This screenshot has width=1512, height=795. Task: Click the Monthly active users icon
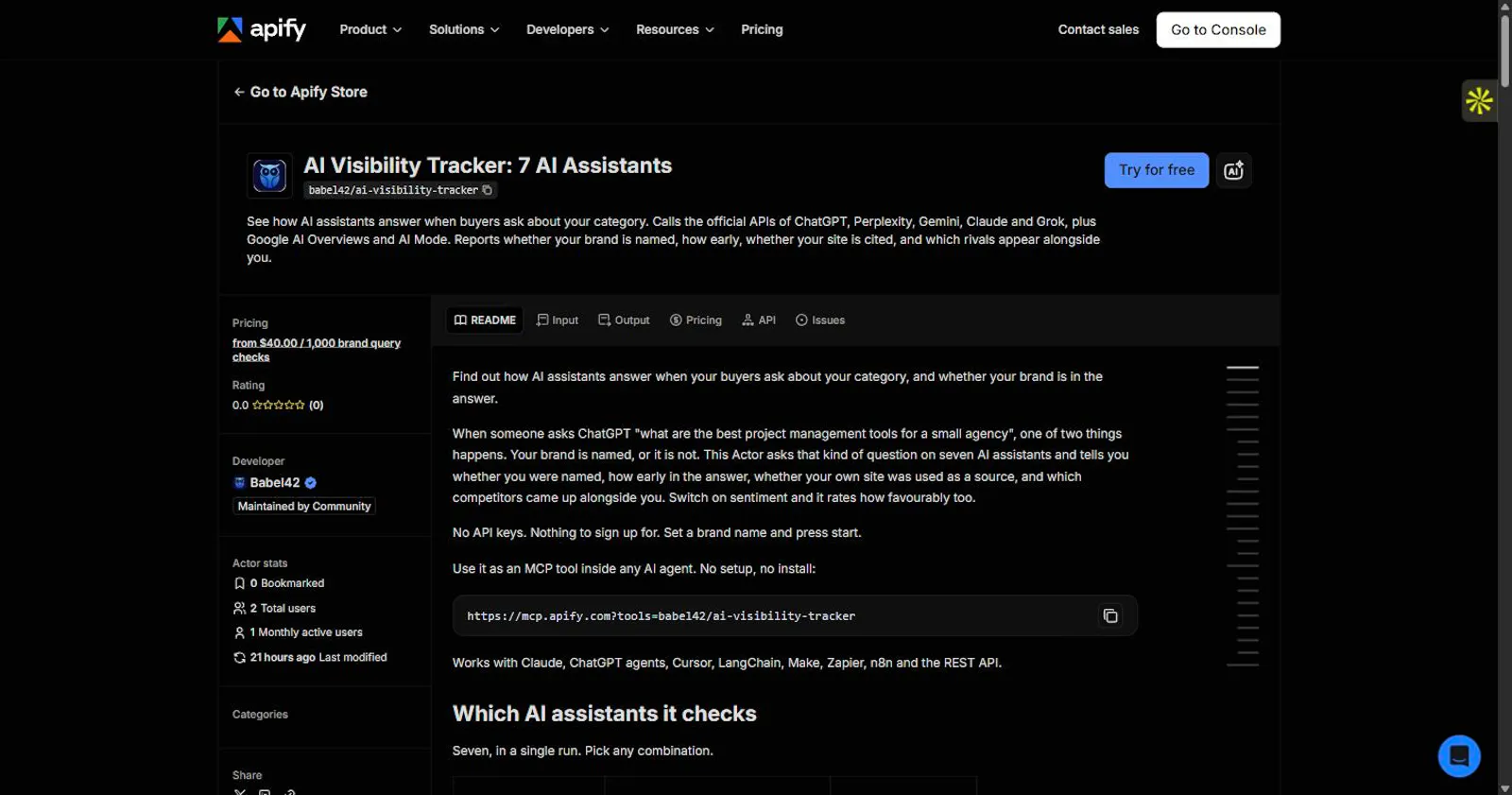click(x=240, y=632)
